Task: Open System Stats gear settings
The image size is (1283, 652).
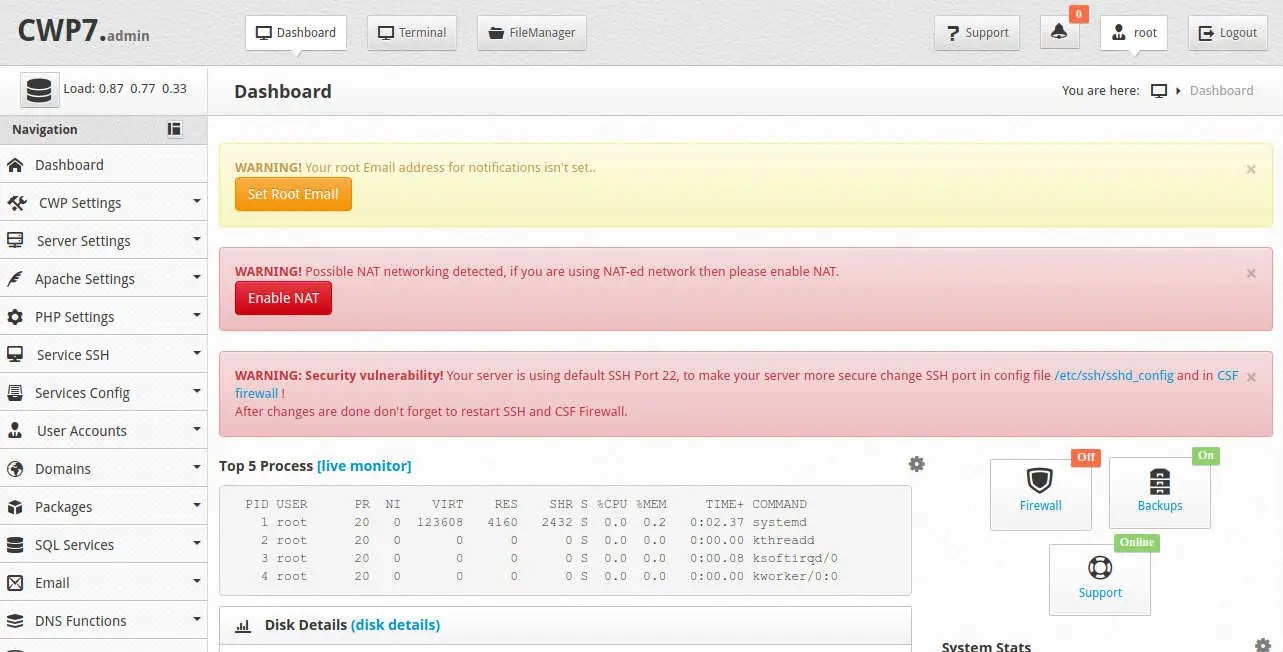Action: point(1263,646)
